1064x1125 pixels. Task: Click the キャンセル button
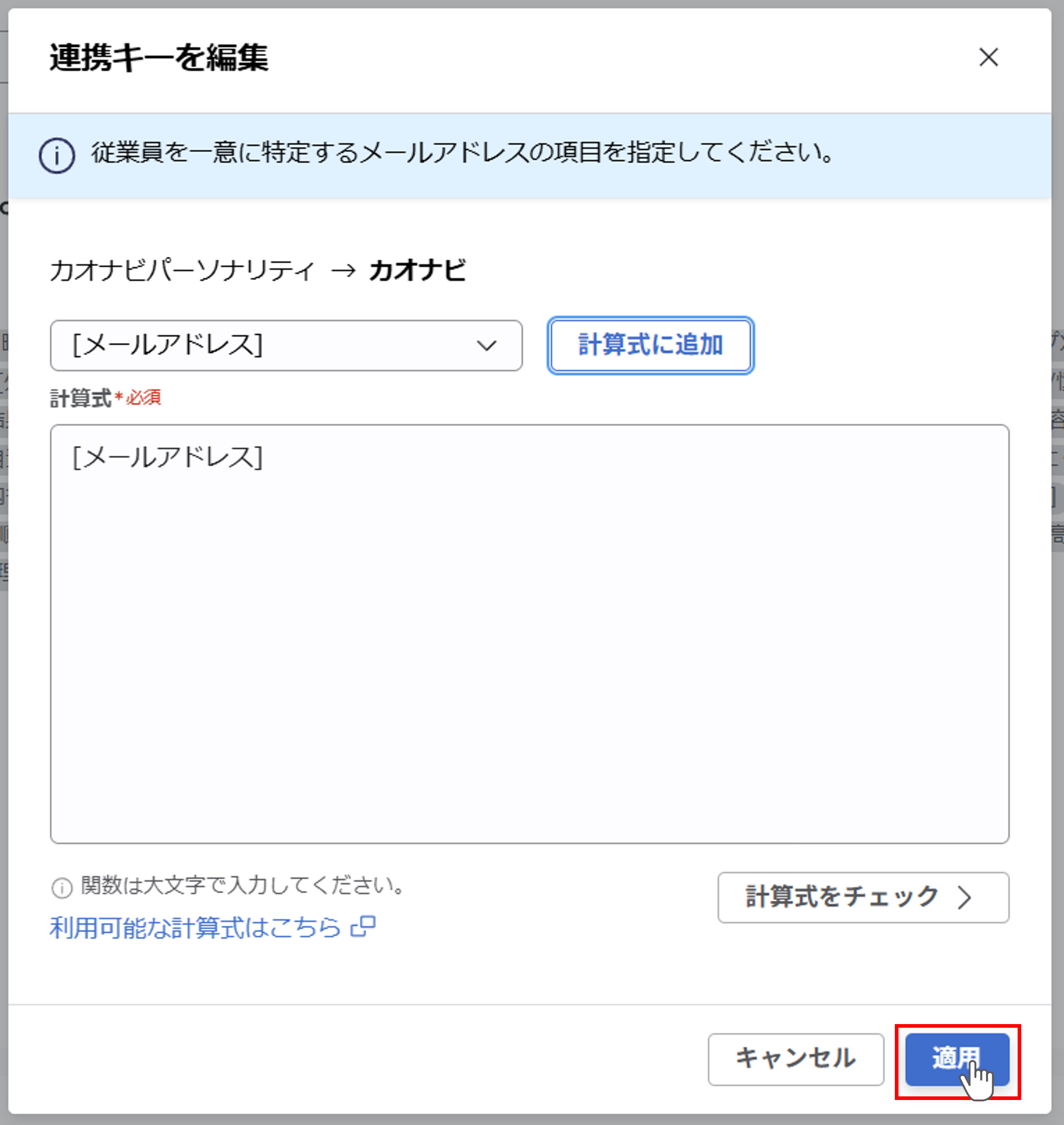coord(796,1059)
